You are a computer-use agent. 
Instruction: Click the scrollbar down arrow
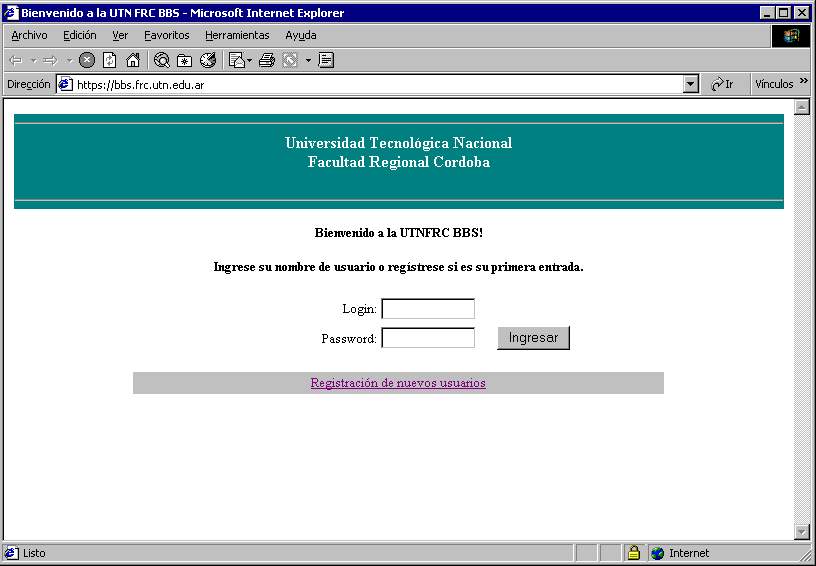801,532
